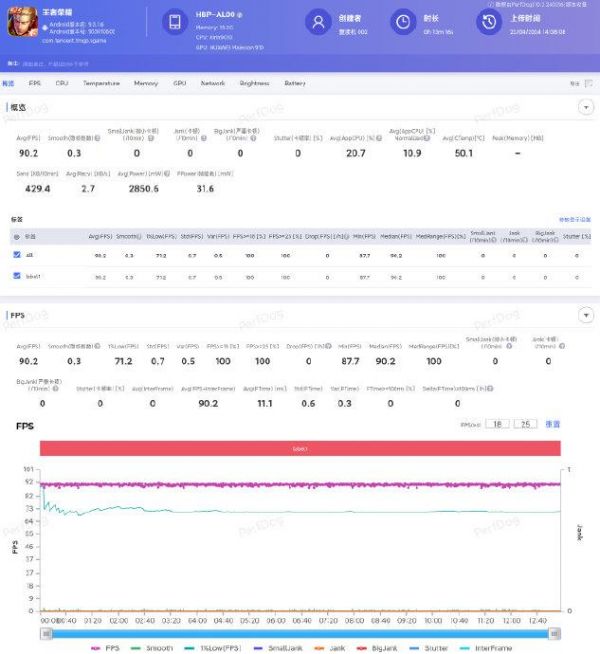Click the phone device icon
Image resolution: width=600 pixels, height=654 pixels.
pyautogui.click(x=174, y=23)
